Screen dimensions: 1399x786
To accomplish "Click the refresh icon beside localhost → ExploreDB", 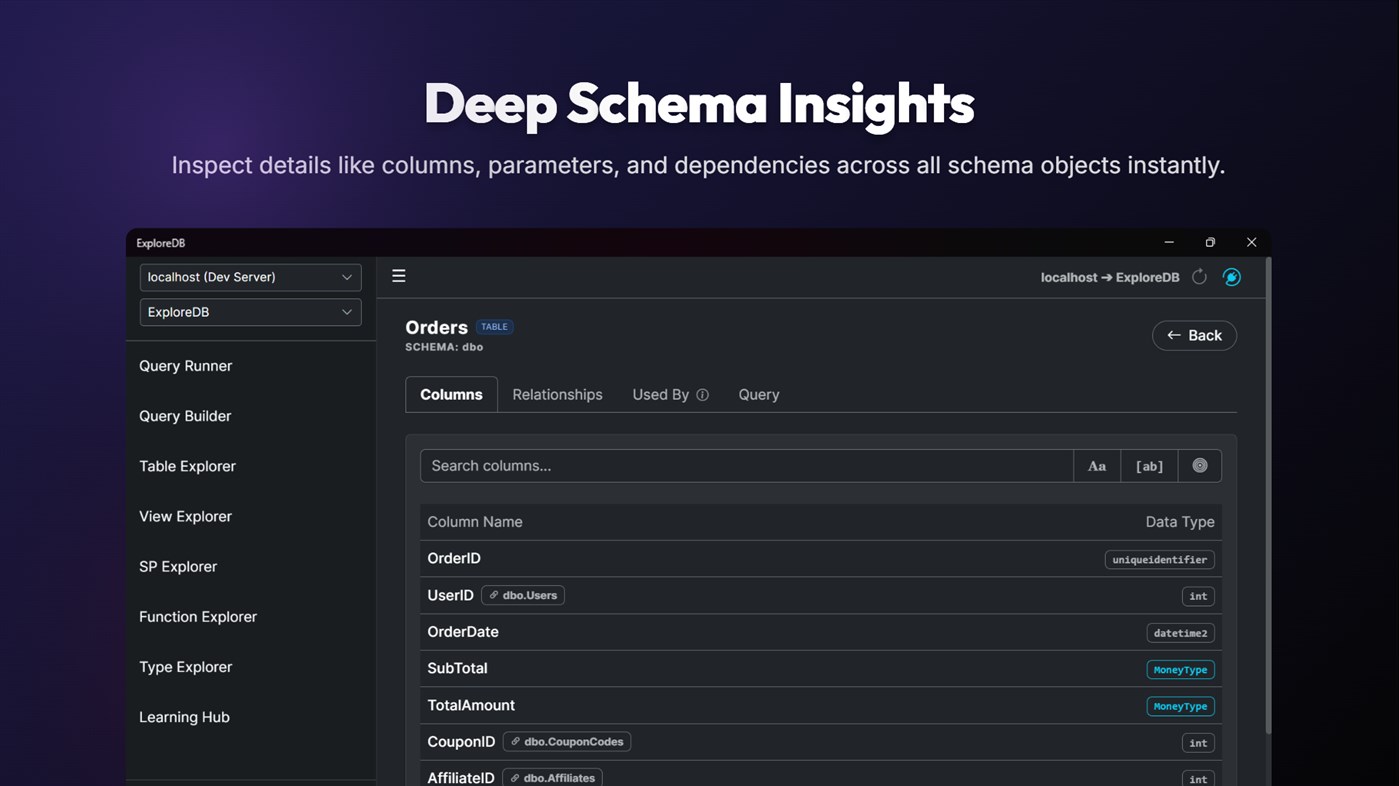I will tap(1199, 277).
